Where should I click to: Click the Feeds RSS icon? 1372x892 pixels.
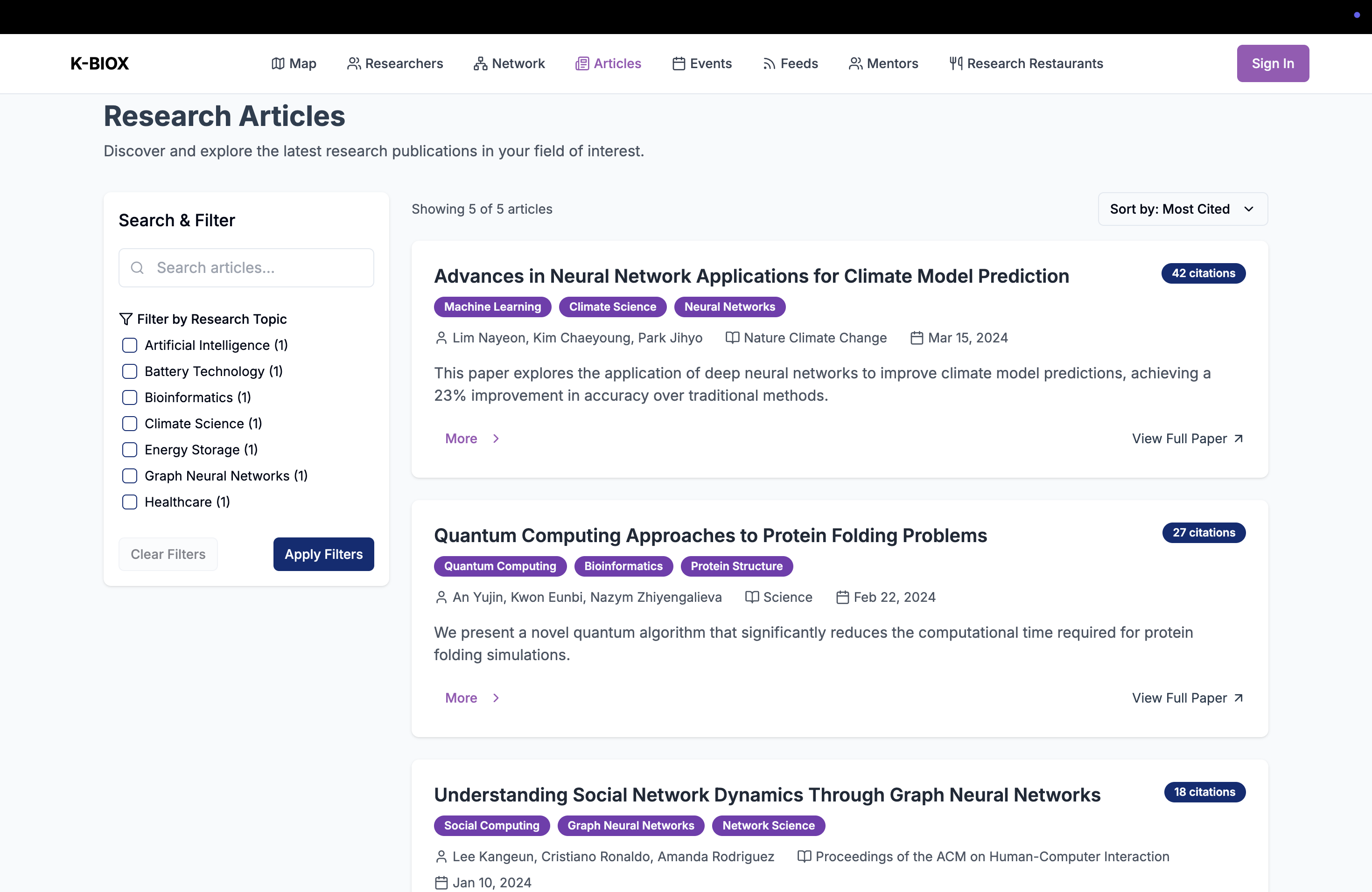coord(769,63)
